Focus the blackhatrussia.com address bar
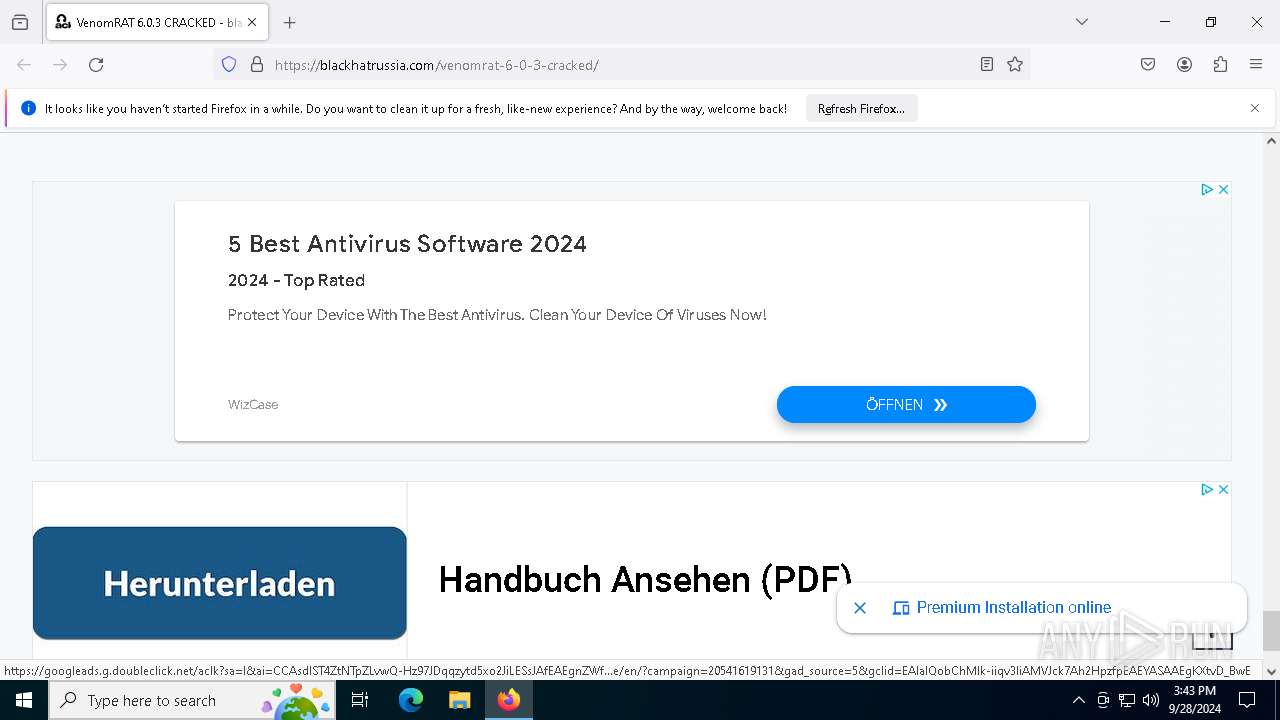 click(620, 65)
